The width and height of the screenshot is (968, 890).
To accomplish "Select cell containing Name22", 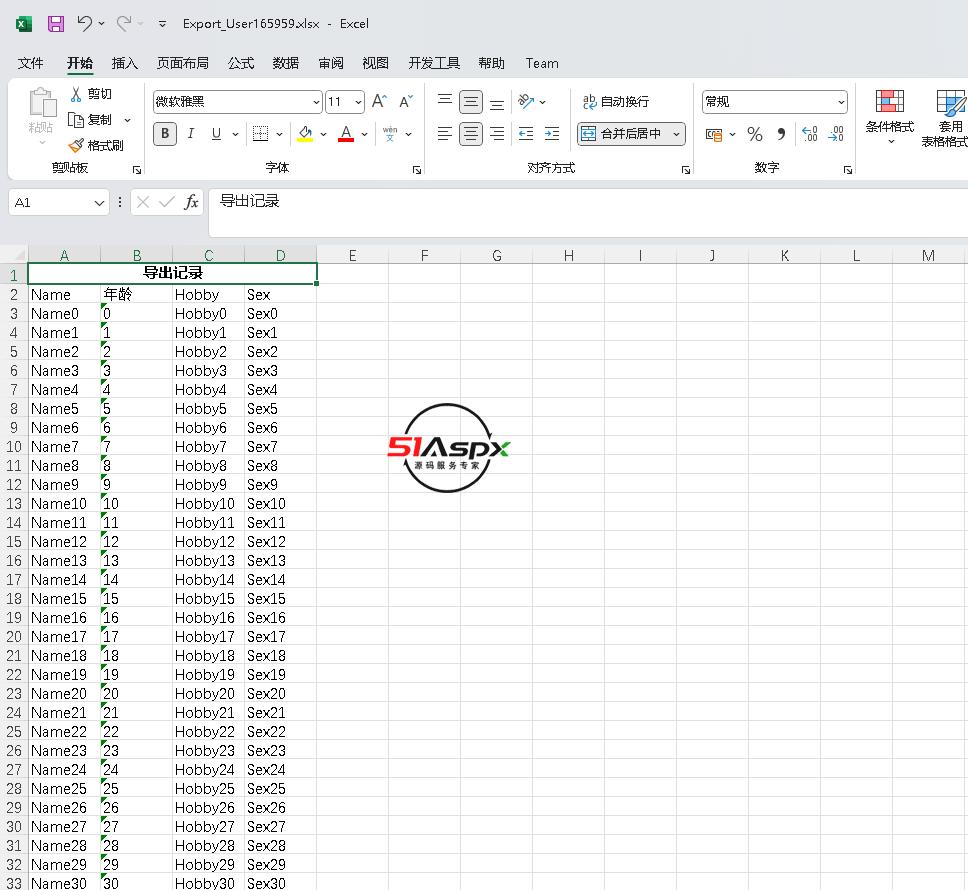I will [64, 731].
